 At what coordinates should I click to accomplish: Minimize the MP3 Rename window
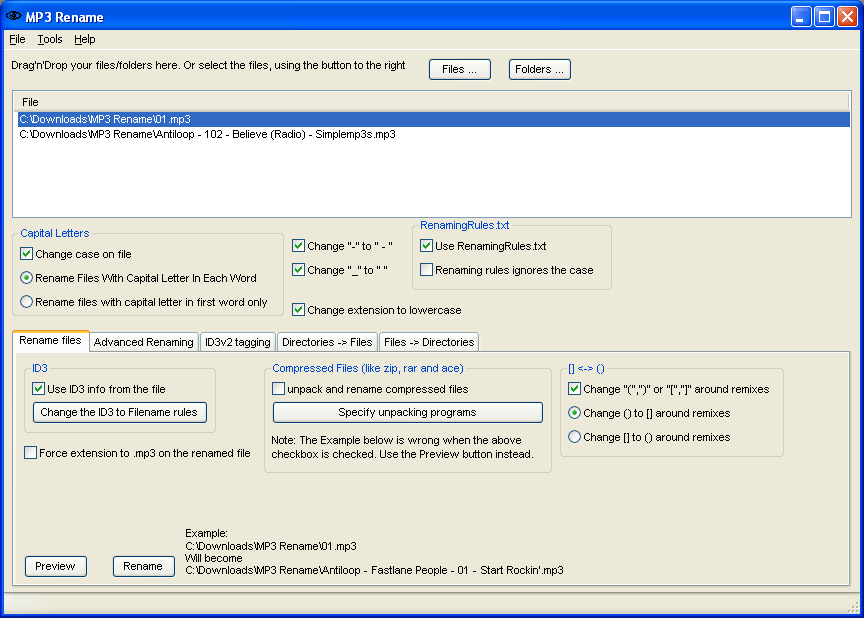click(801, 17)
